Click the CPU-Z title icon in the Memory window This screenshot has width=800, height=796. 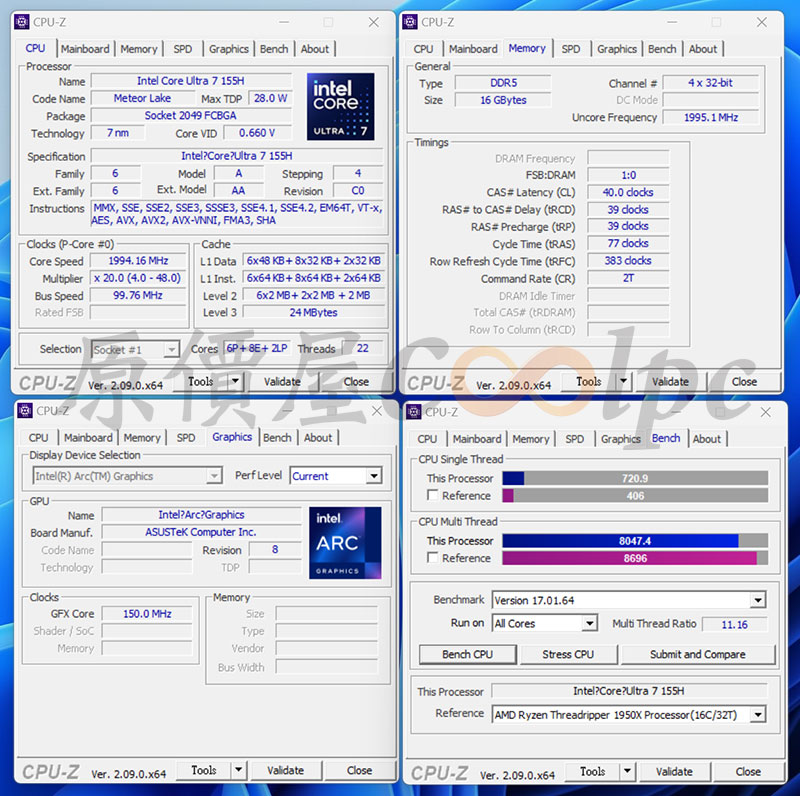tap(410, 22)
